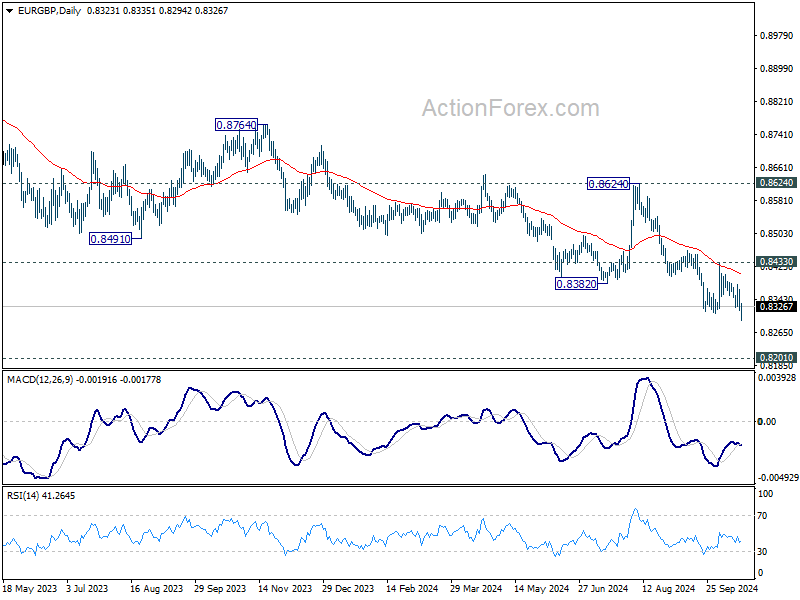Click the RSI 70 level label
This screenshot has width=800, height=600.
762,516
